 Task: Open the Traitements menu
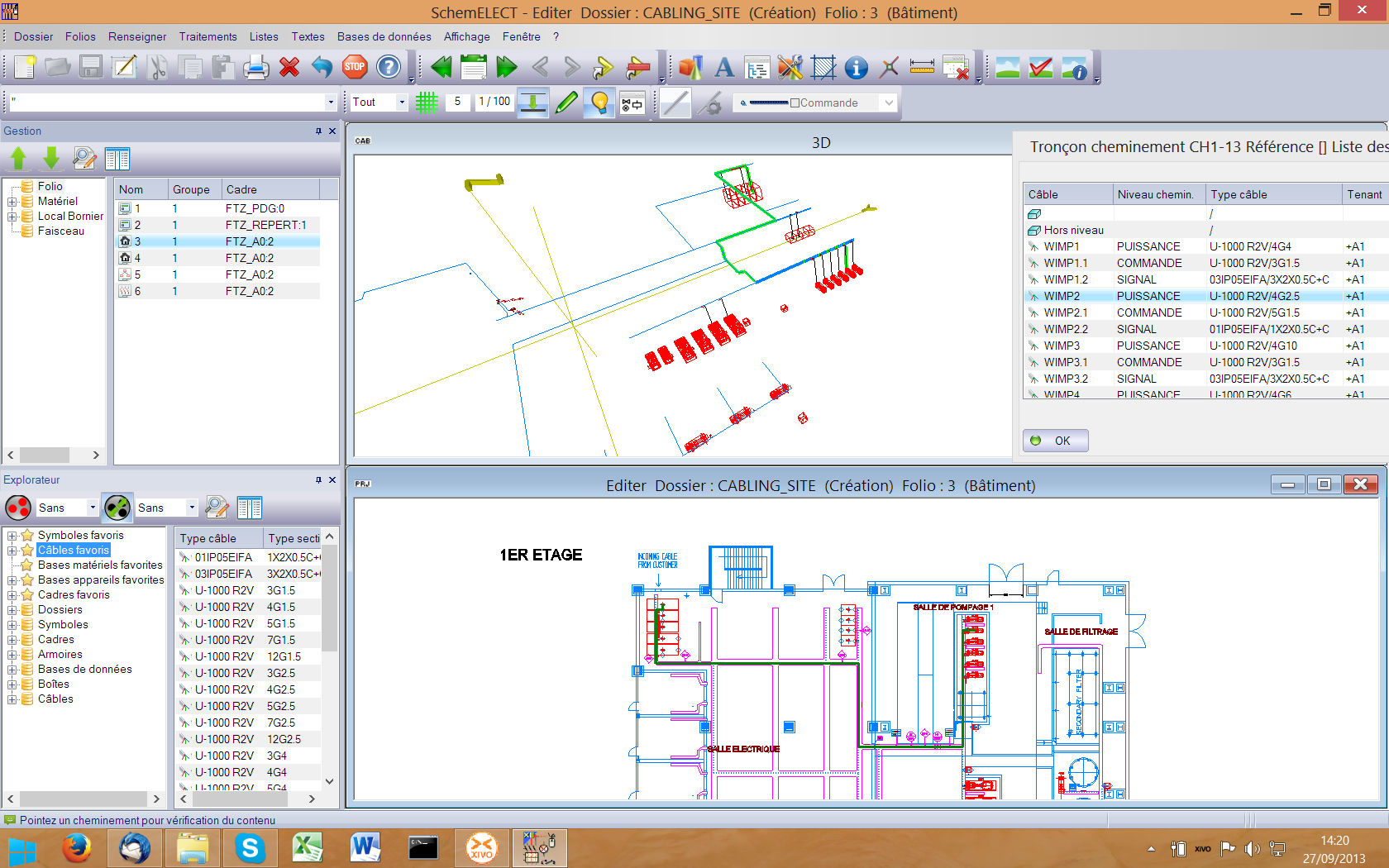click(208, 36)
